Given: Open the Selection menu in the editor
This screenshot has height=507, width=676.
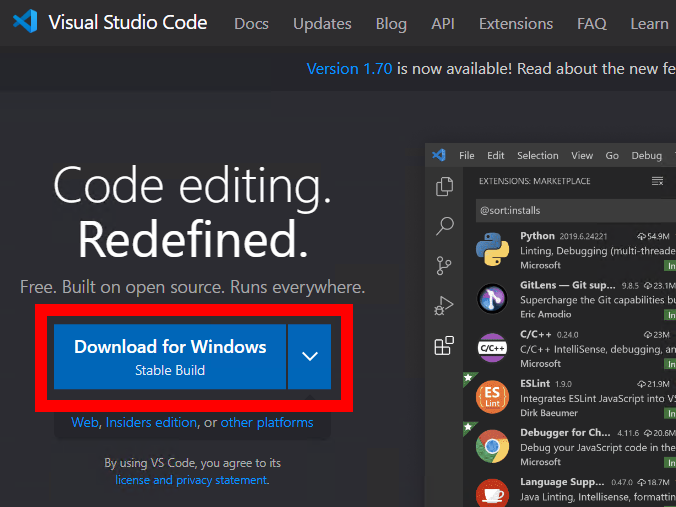Looking at the screenshot, I should point(538,155).
